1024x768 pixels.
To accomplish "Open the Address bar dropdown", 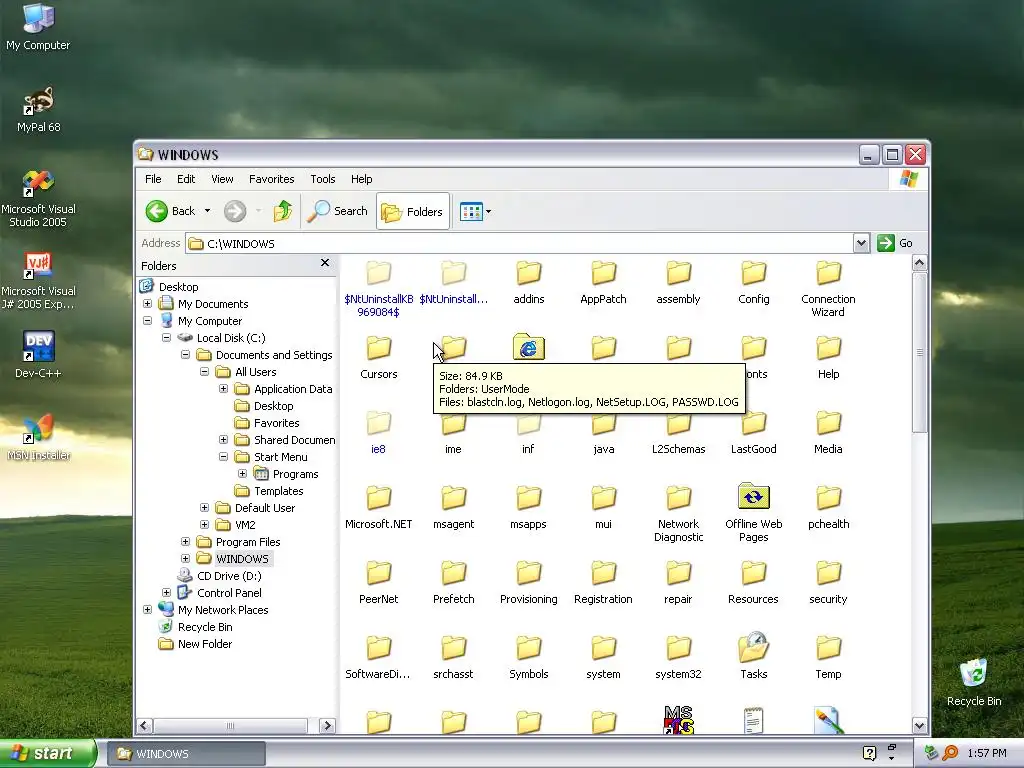I will 861,243.
